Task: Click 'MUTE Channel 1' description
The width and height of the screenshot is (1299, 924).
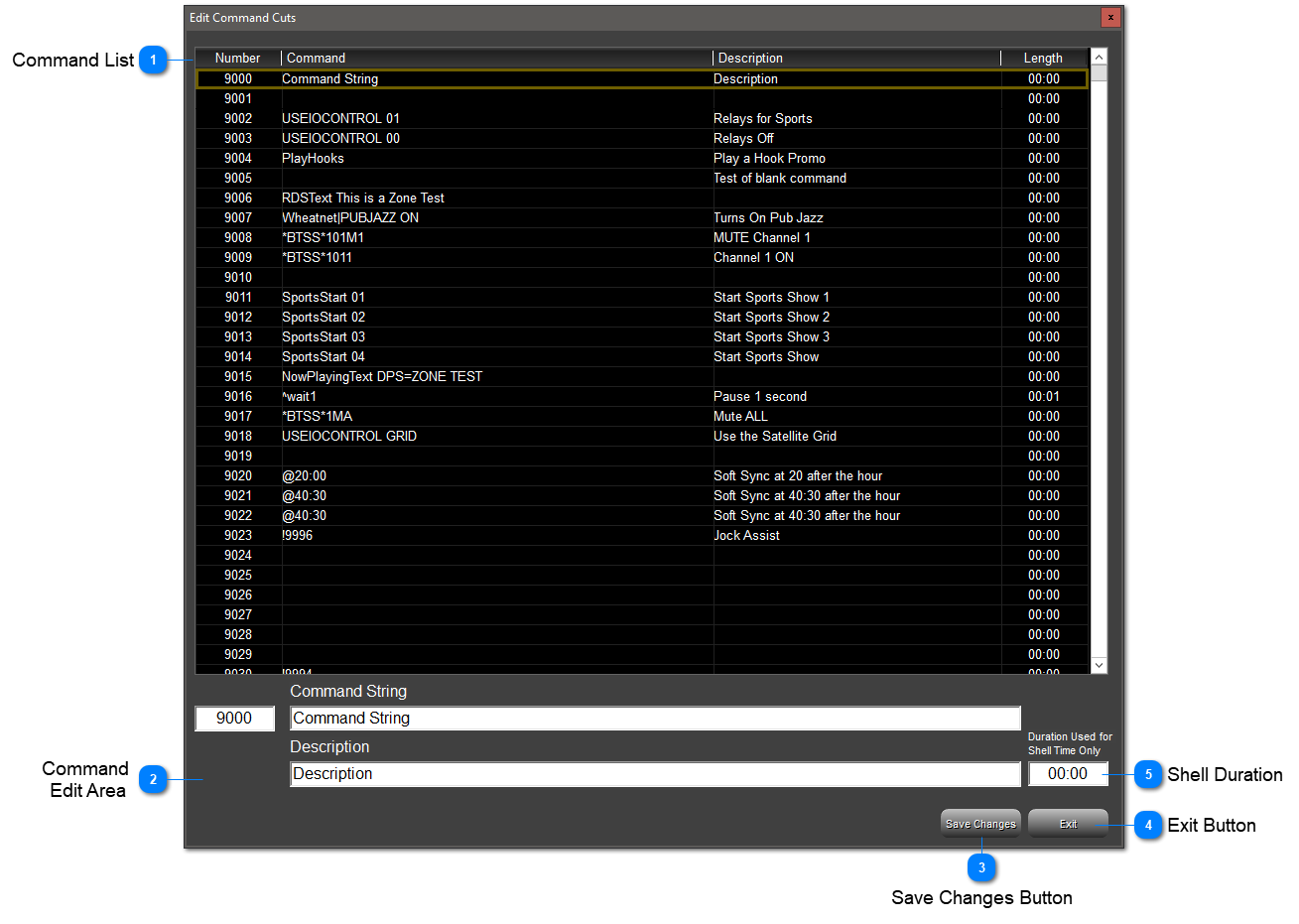Action: (x=762, y=238)
